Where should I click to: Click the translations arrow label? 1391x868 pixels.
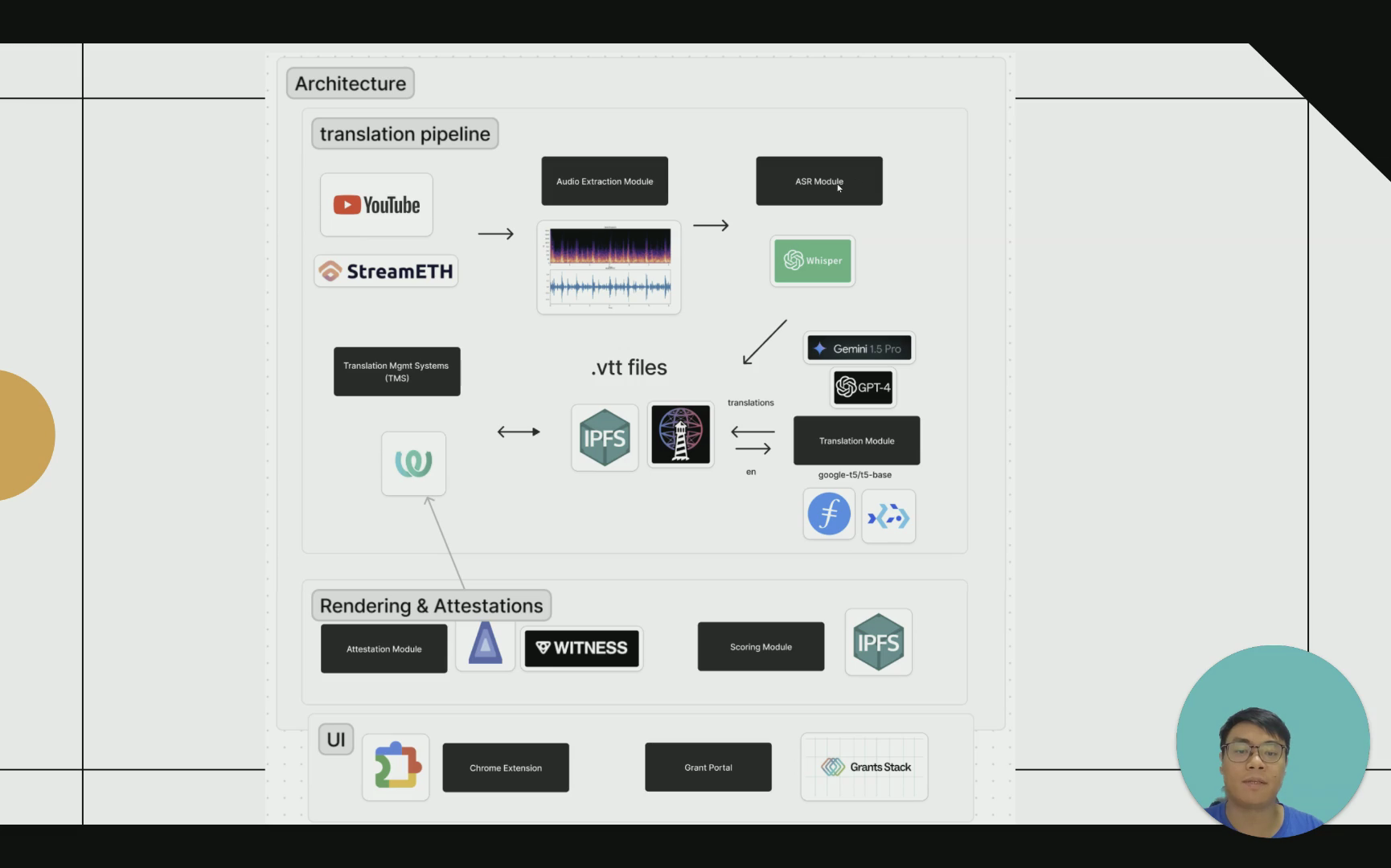(x=751, y=403)
